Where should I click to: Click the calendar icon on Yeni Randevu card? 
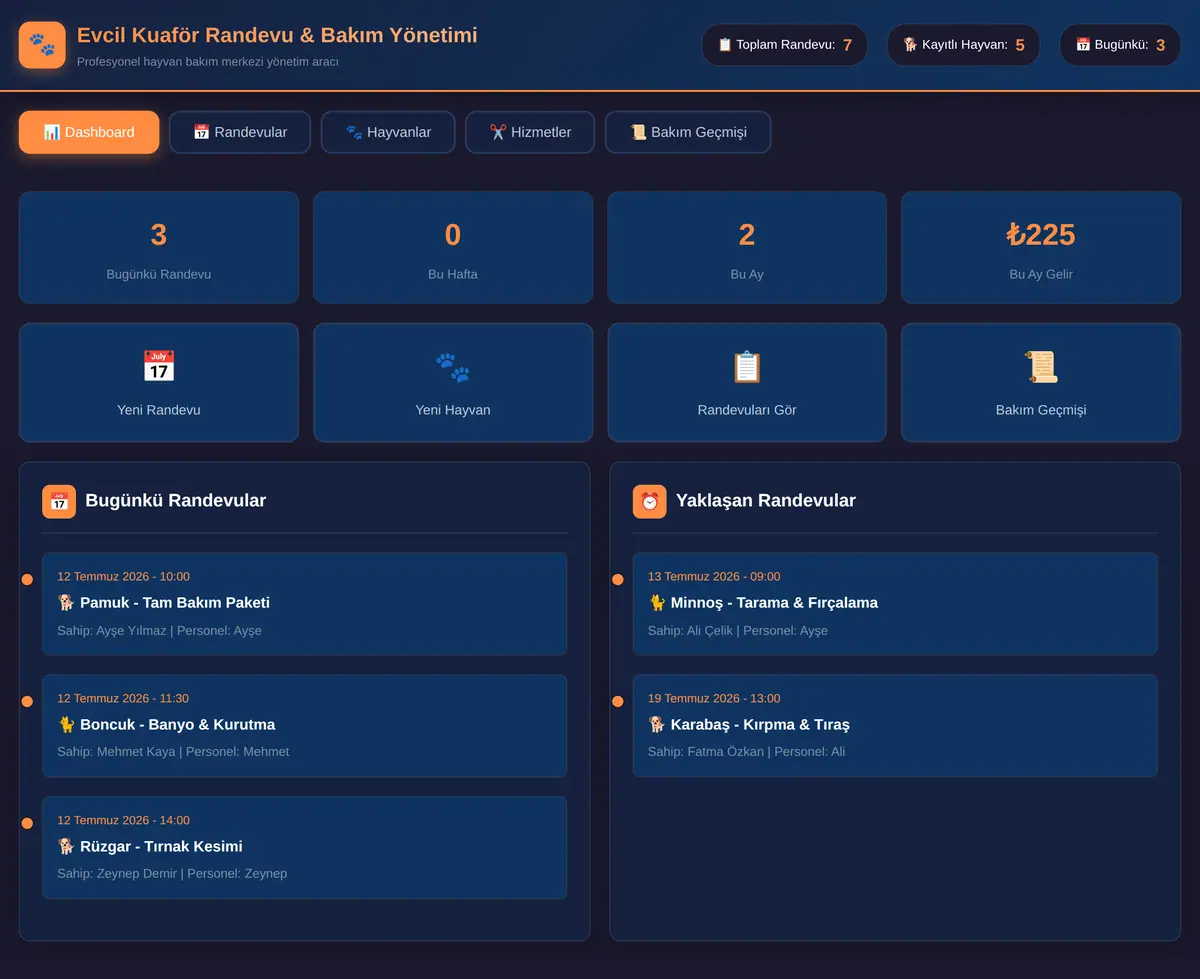[159, 366]
